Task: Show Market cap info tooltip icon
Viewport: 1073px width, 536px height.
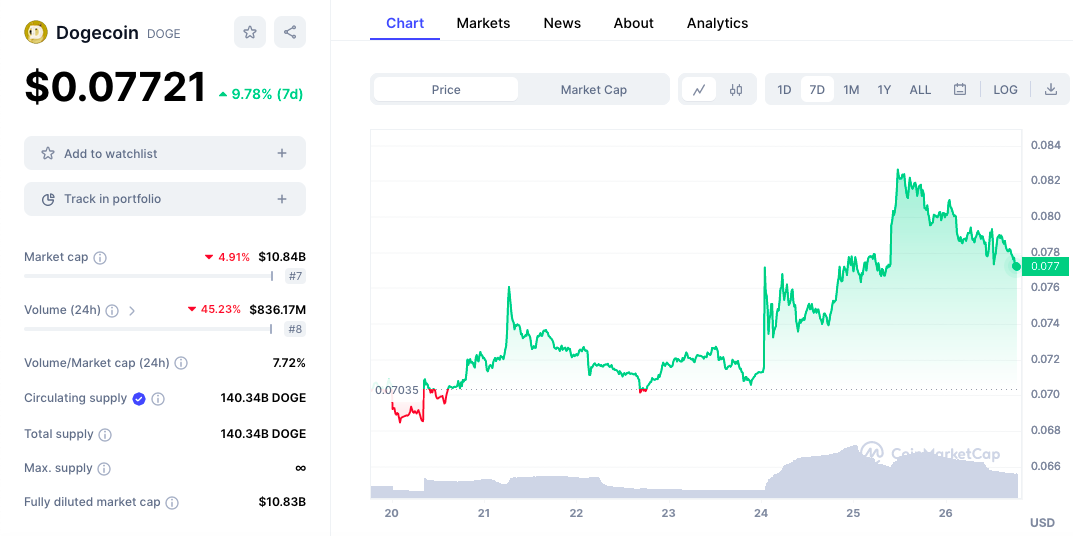Action: click(100, 258)
